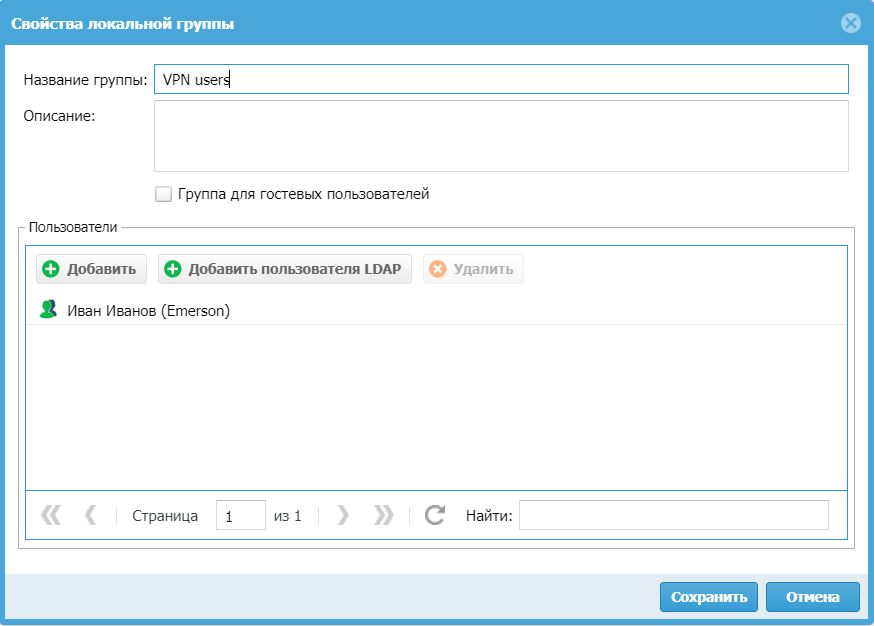This screenshot has width=874, height=626.
Task: Go to next page with single-right arrow
Action: (343, 515)
